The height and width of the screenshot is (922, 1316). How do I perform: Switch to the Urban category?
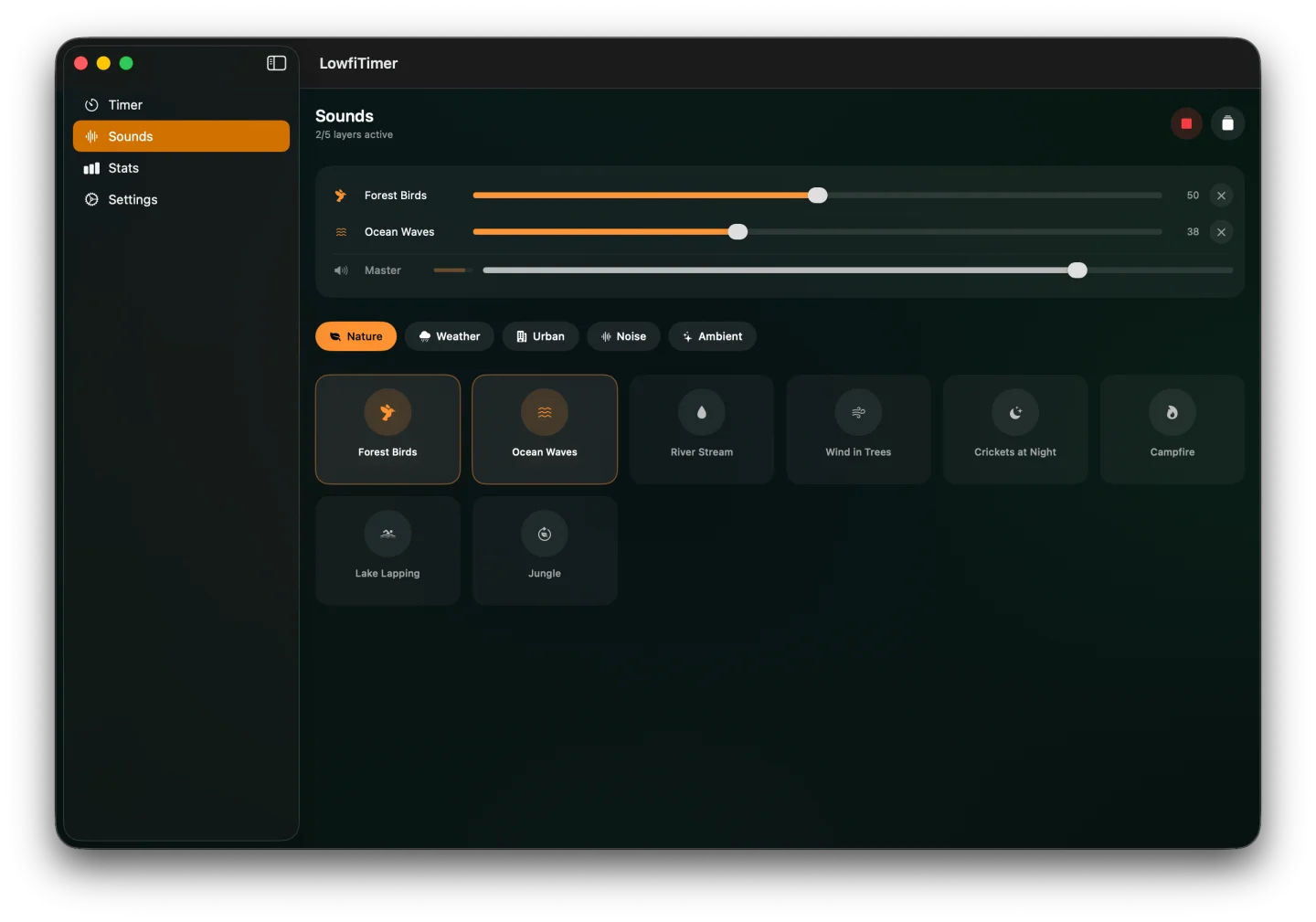[x=540, y=336]
